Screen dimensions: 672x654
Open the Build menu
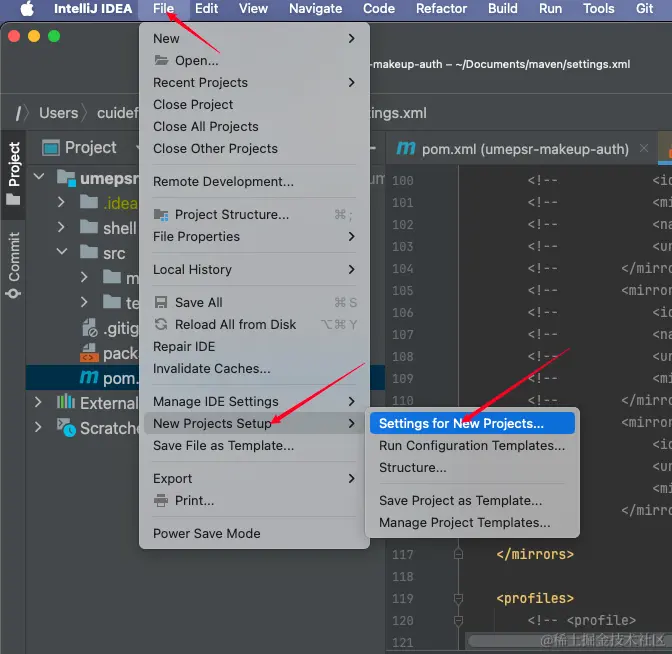coord(503,9)
